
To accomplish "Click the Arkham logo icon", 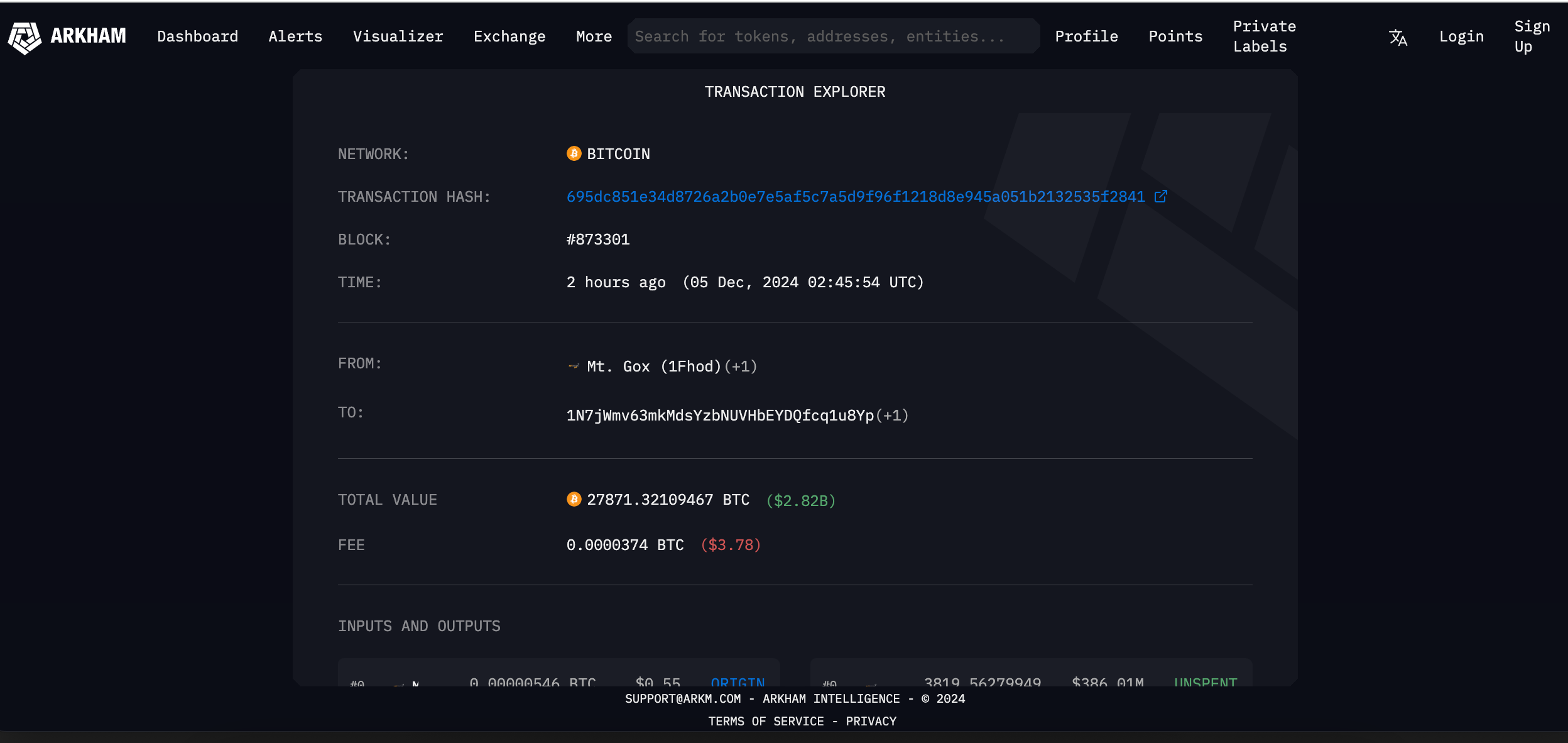I will pos(24,37).
